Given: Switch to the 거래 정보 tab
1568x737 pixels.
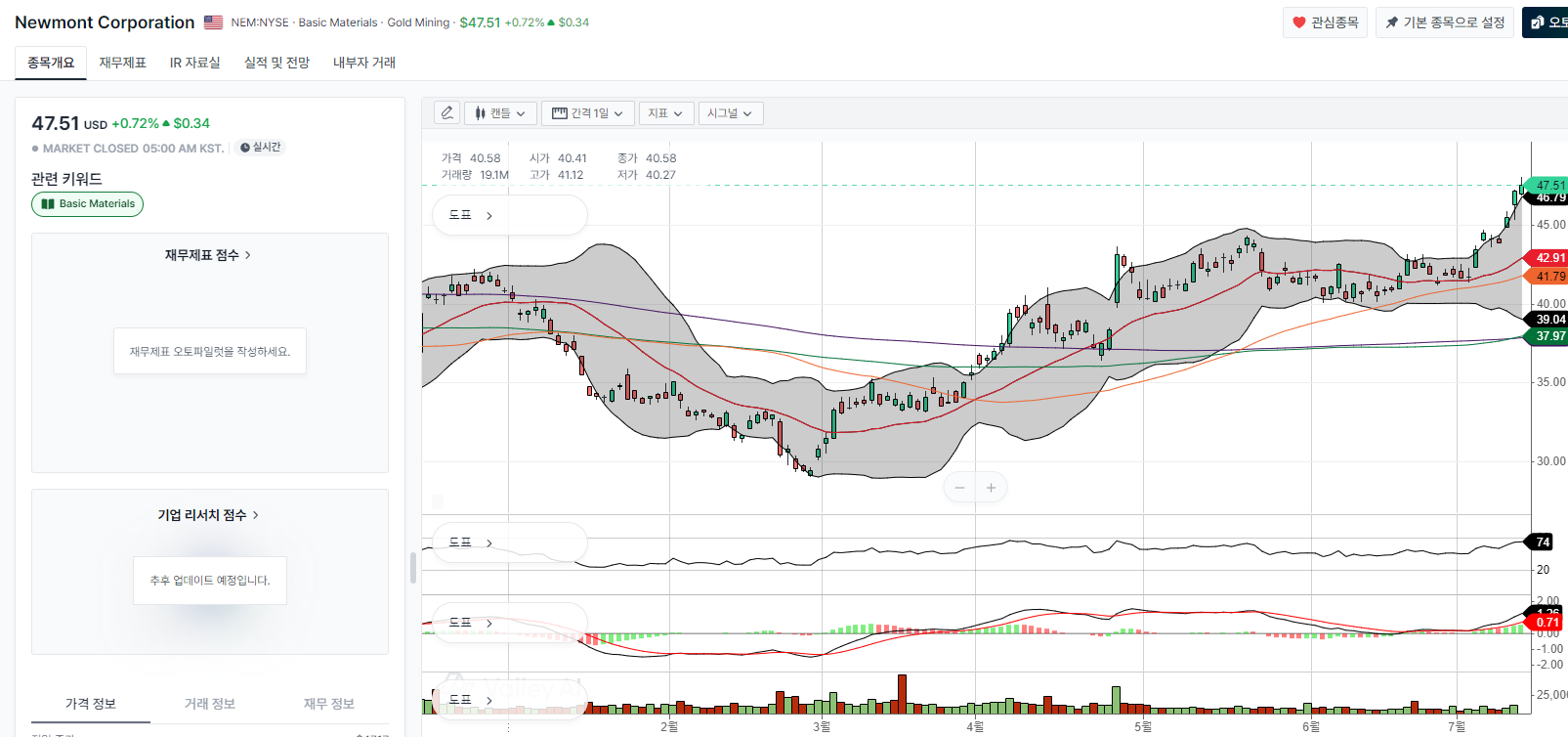Looking at the screenshot, I should (210, 704).
